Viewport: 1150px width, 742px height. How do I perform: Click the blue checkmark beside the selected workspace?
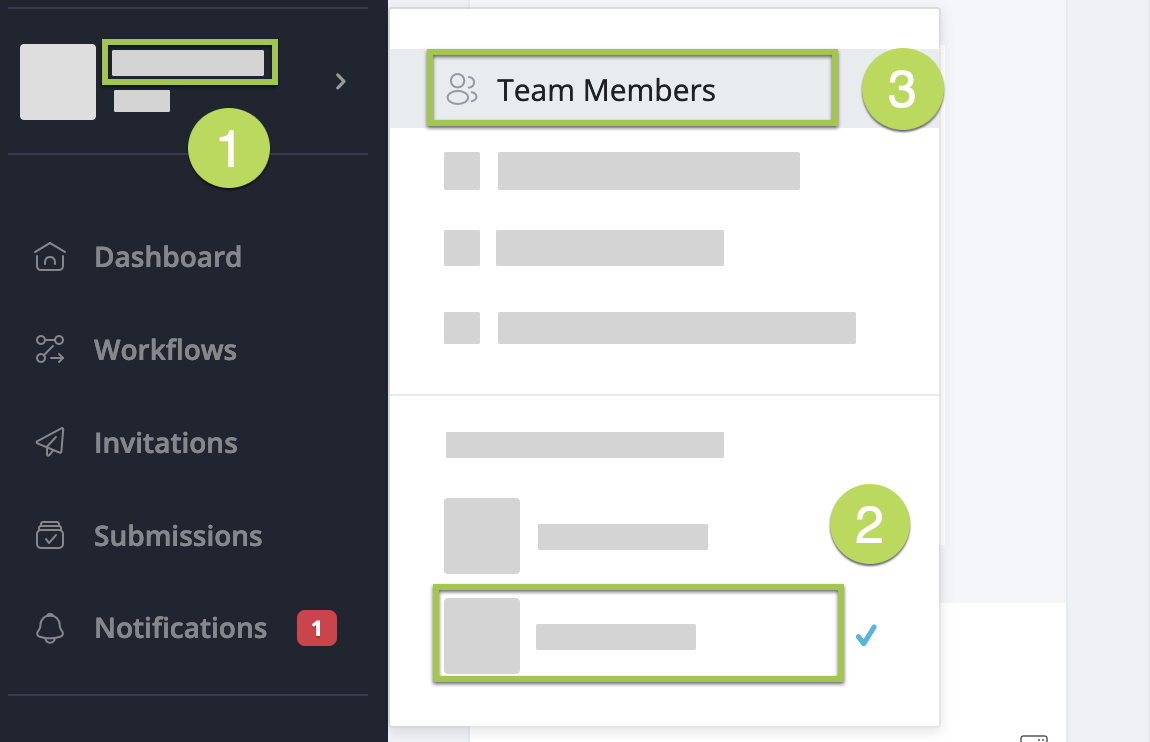[x=866, y=635]
